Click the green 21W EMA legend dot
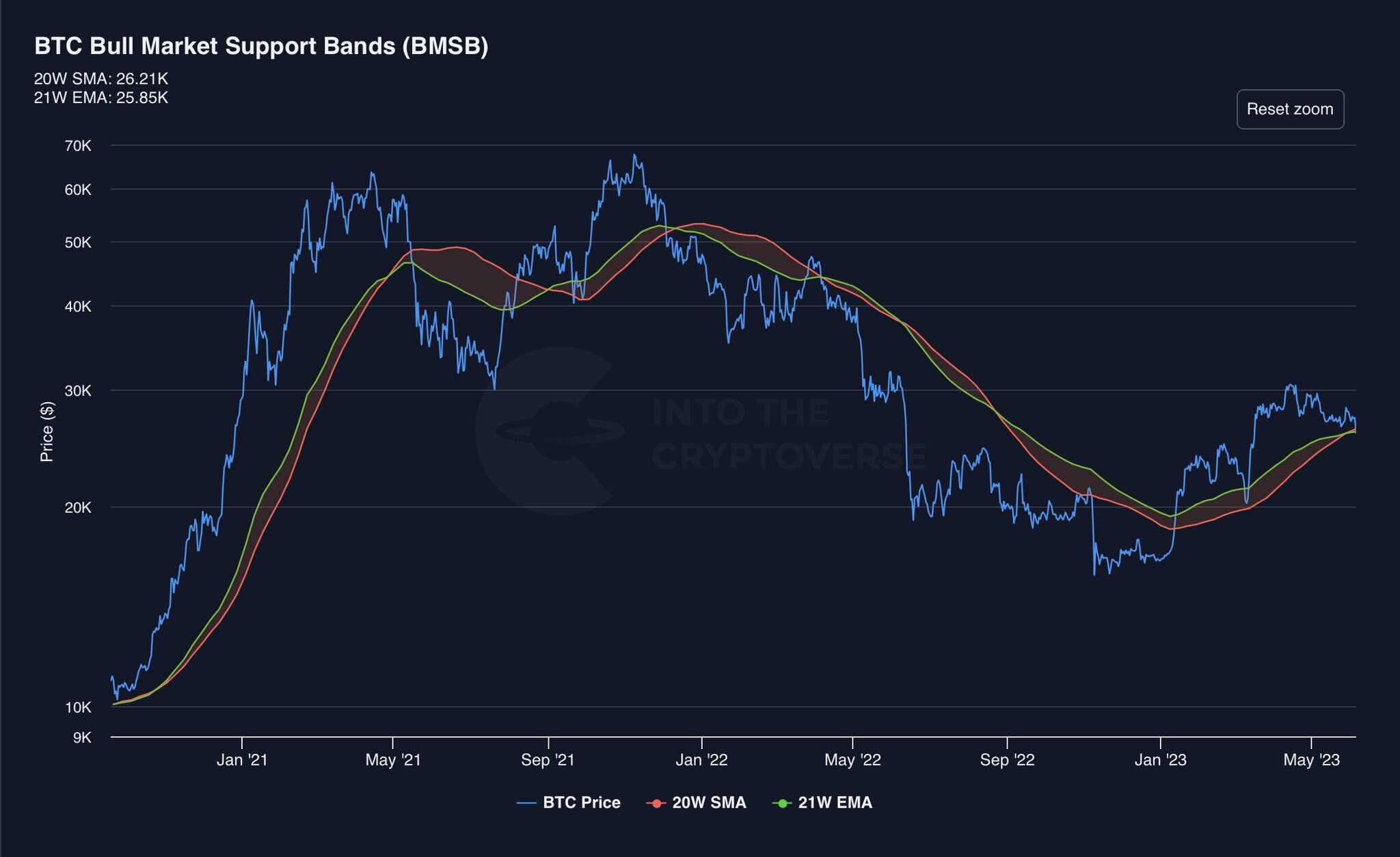Image resolution: width=1400 pixels, height=857 pixels. click(x=782, y=803)
